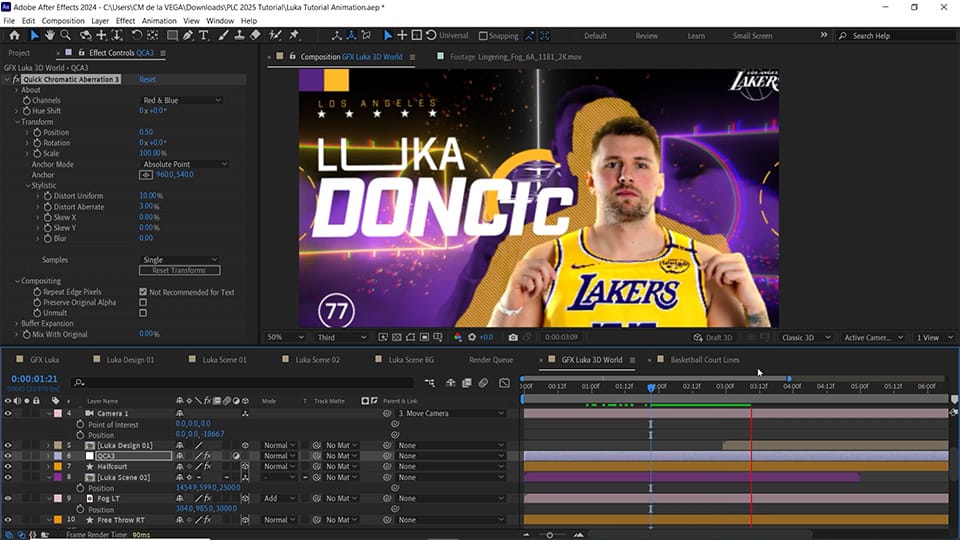This screenshot has height=540, width=960.
Task: Select the Pen tool
Action: (188, 36)
